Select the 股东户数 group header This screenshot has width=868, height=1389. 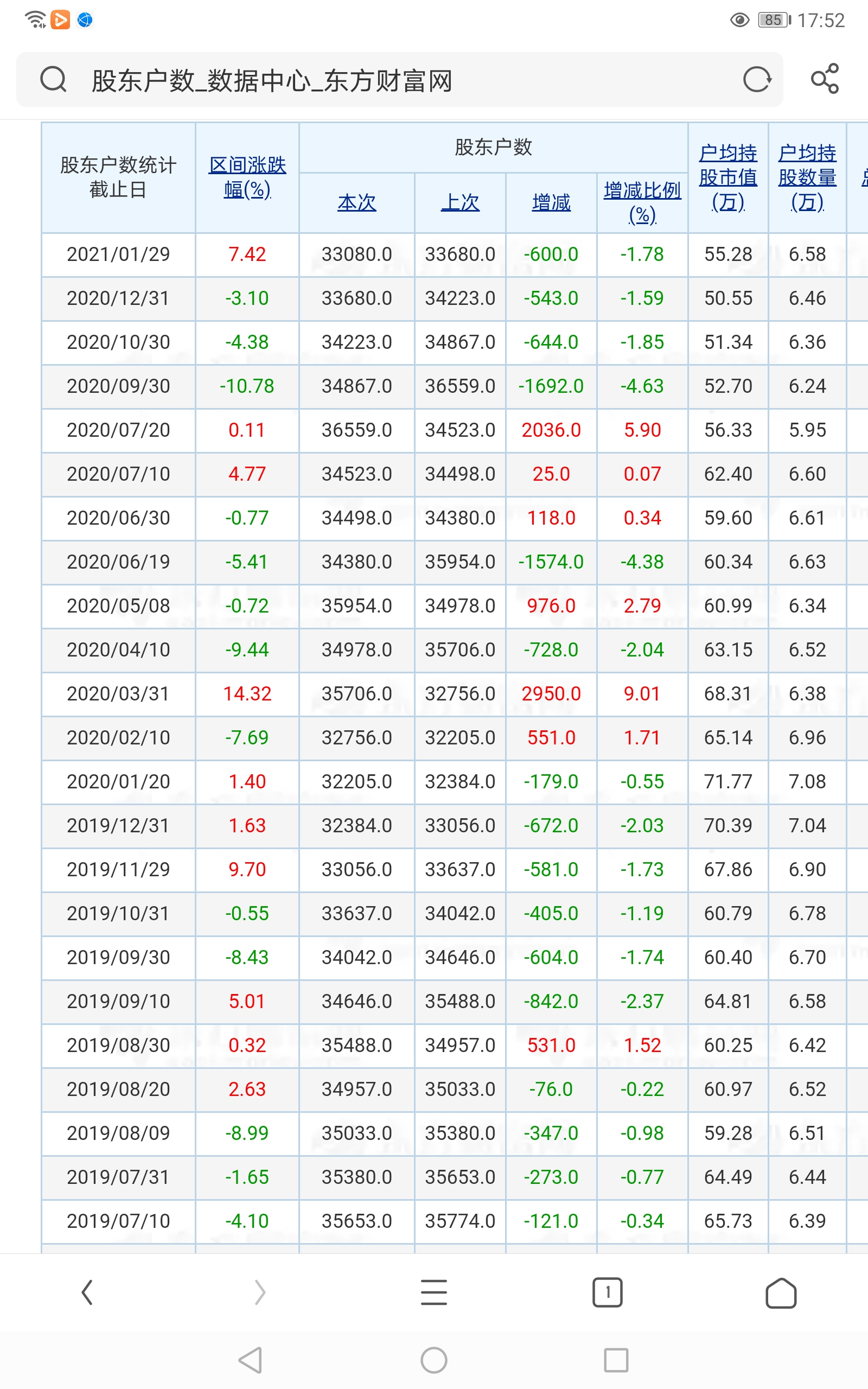[493, 148]
